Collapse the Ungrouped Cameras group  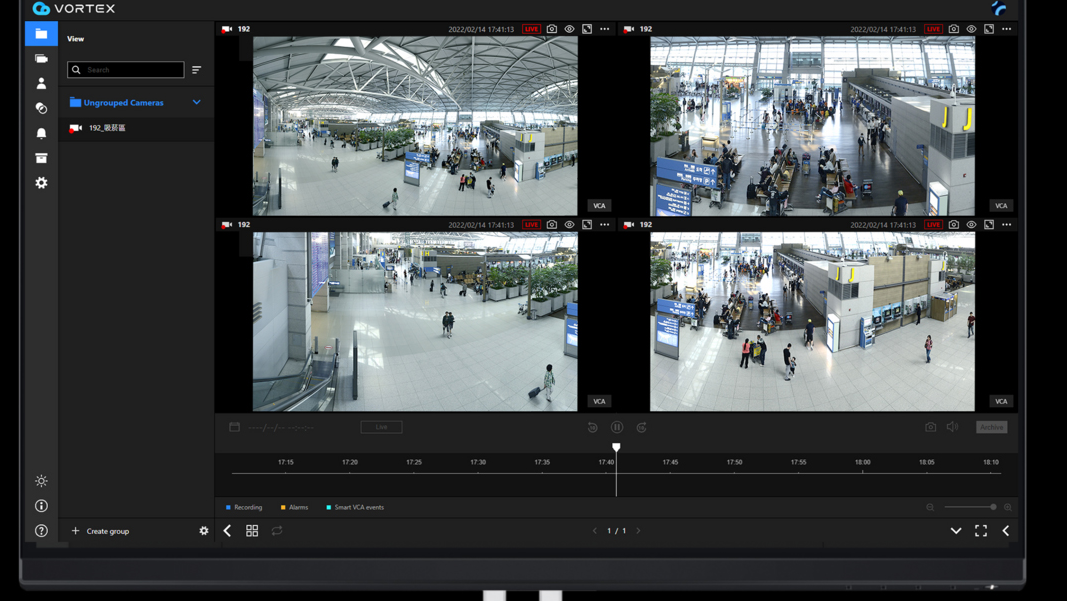tap(196, 102)
